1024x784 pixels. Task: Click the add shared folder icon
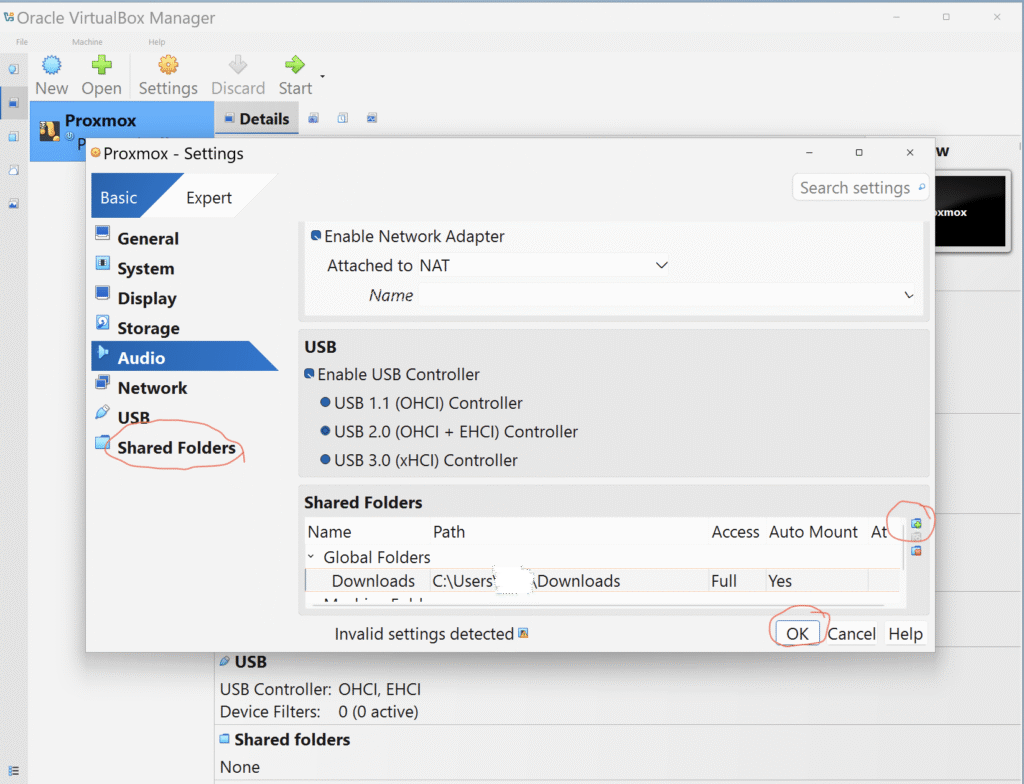(x=916, y=524)
